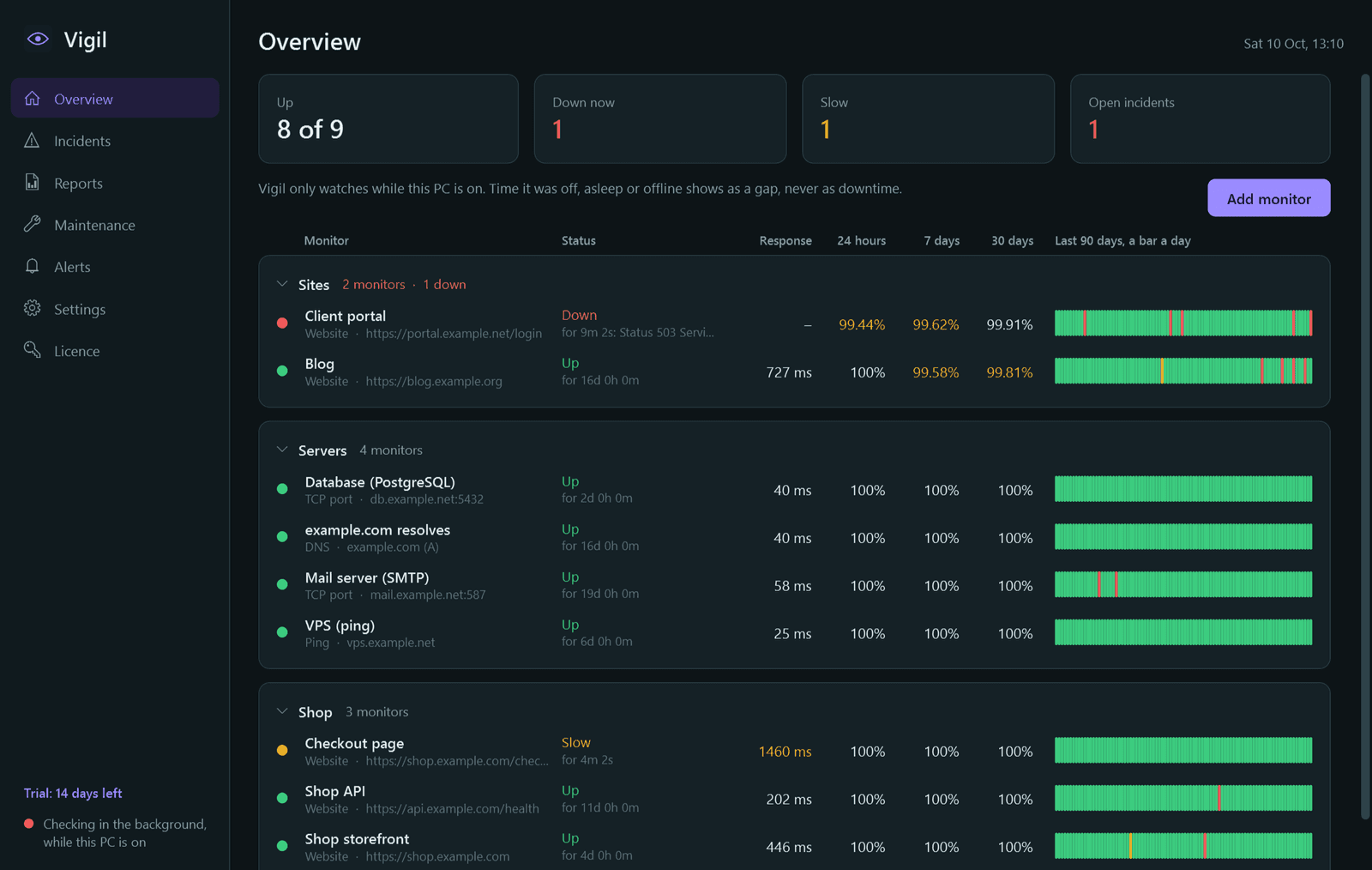The height and width of the screenshot is (870, 1372).
Task: Click the amber status dot for Checkout page
Action: click(x=282, y=751)
